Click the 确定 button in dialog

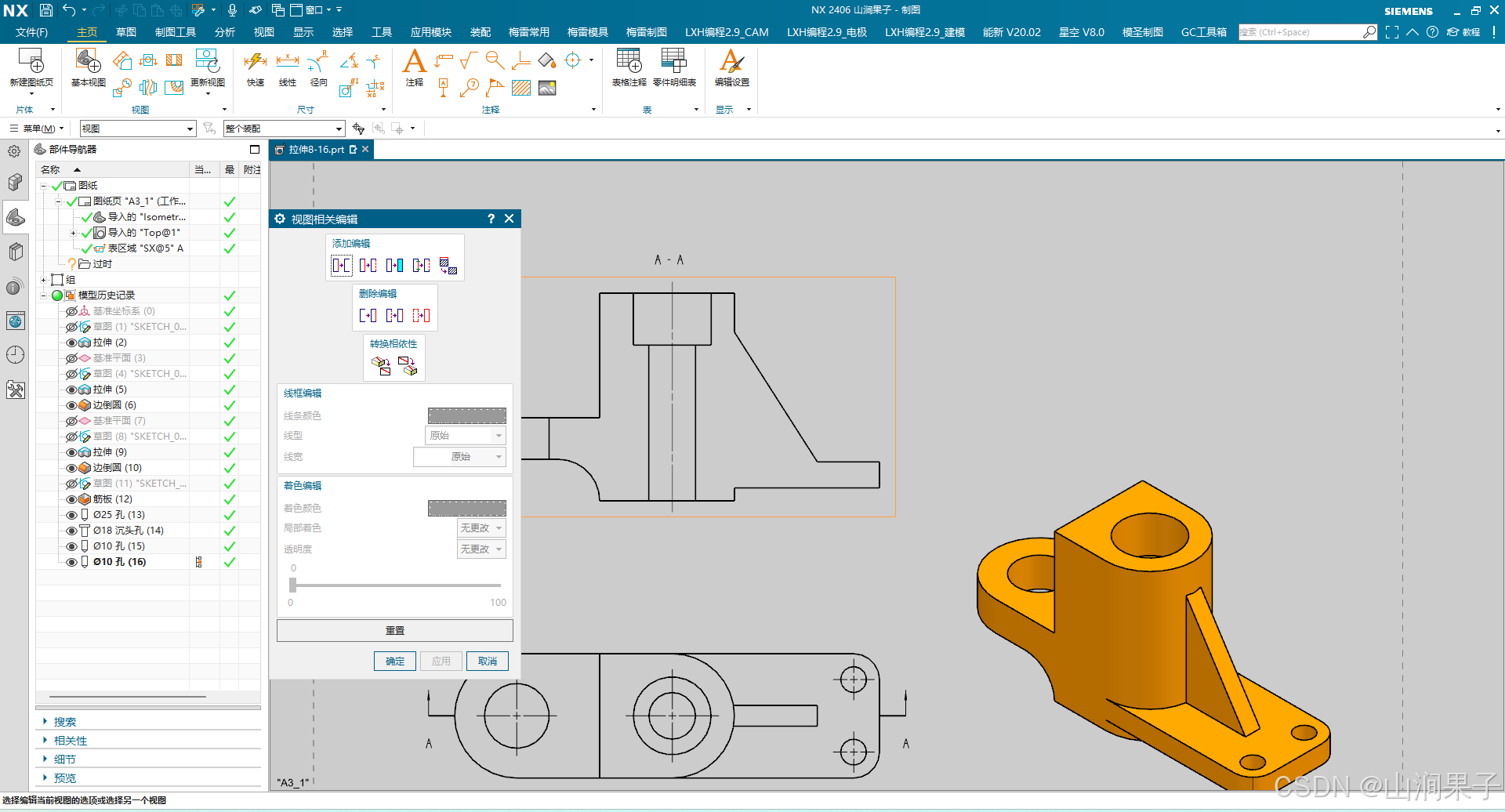click(395, 662)
